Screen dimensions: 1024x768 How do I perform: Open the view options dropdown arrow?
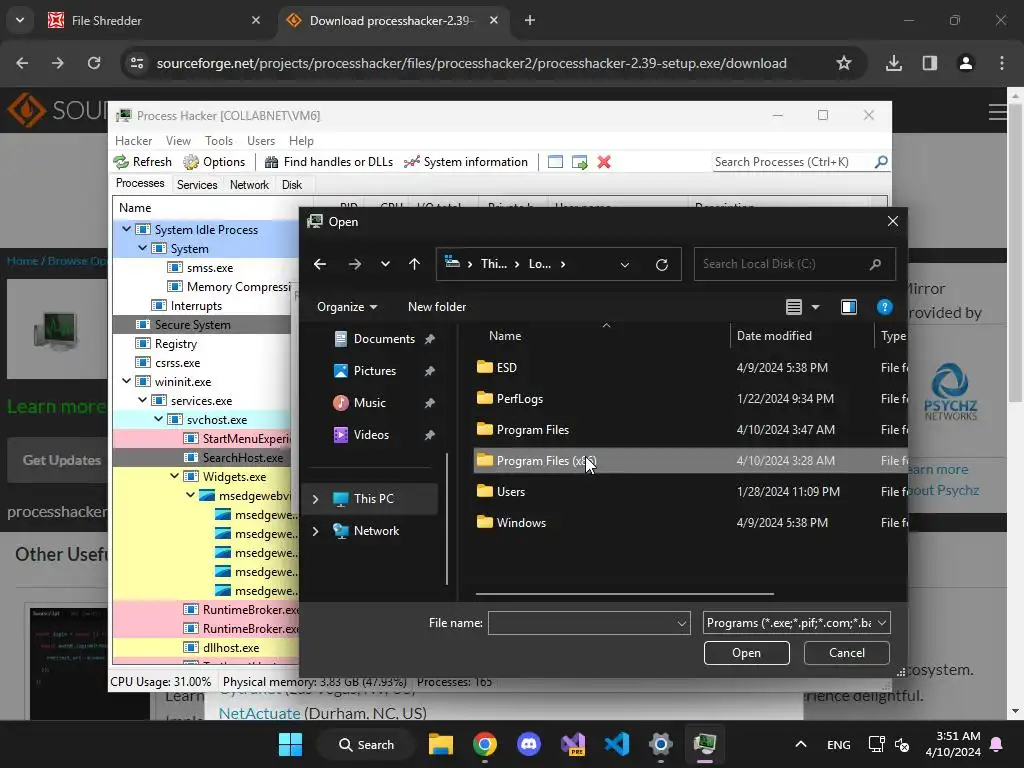click(x=815, y=307)
